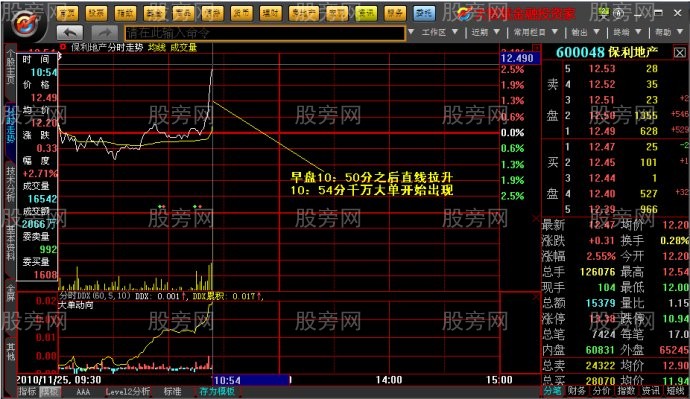Image resolution: width=690 pixels, height=399 pixels.
Task: Click the 均线 legend label
Action: 157,47
